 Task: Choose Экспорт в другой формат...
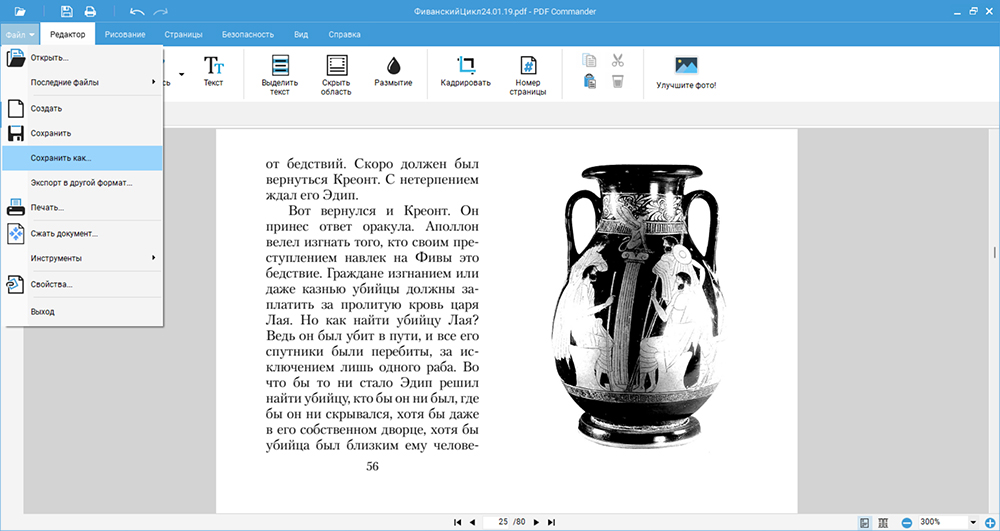(82, 183)
